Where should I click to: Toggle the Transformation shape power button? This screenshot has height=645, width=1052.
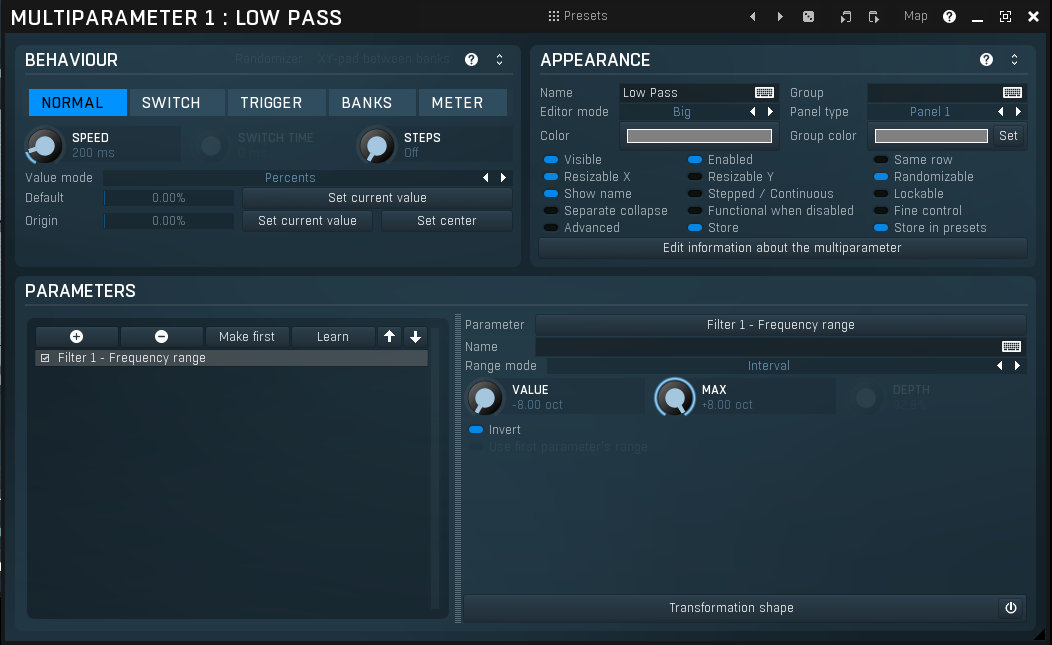pyautogui.click(x=1010, y=608)
